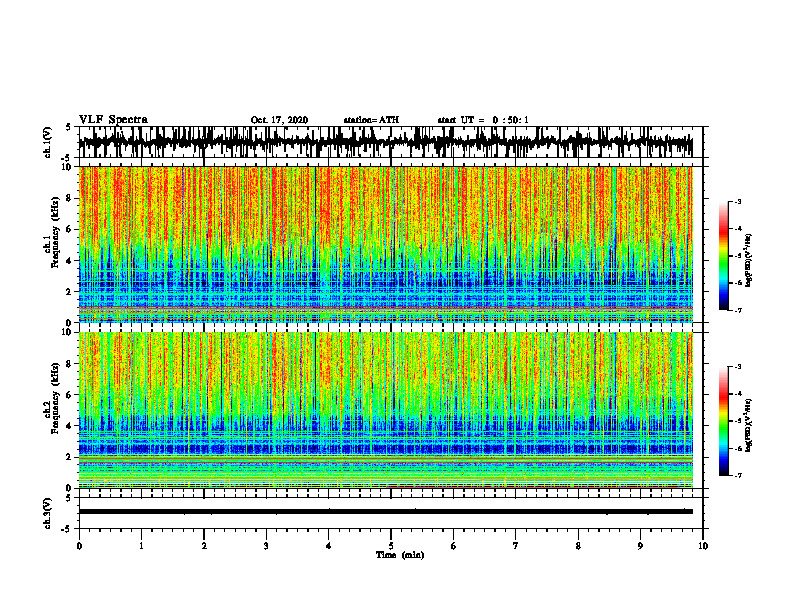Click the ch.3(V) flat waveform trace
This screenshot has width=792, height=612.
385,512
